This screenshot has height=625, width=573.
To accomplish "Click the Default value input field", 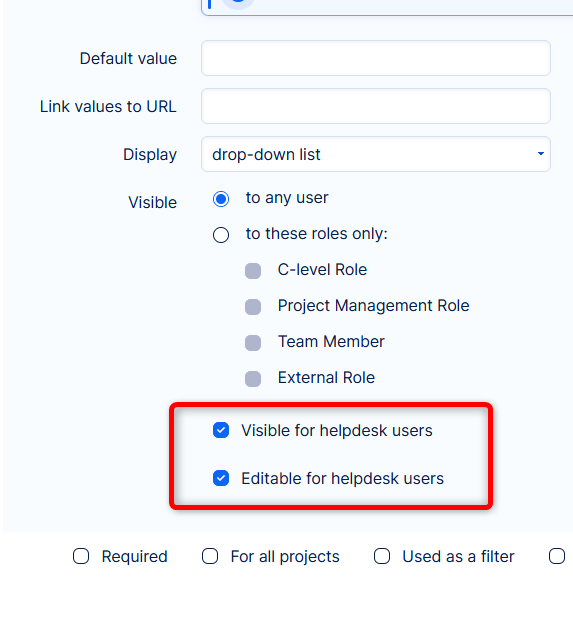I will click(376, 58).
